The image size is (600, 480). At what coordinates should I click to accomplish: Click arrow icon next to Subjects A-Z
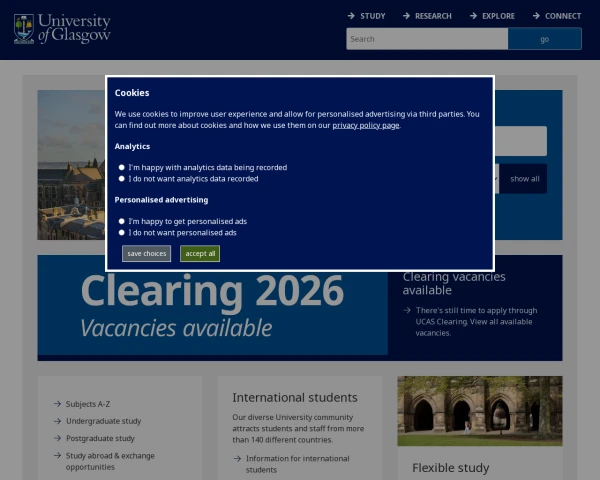(57, 403)
